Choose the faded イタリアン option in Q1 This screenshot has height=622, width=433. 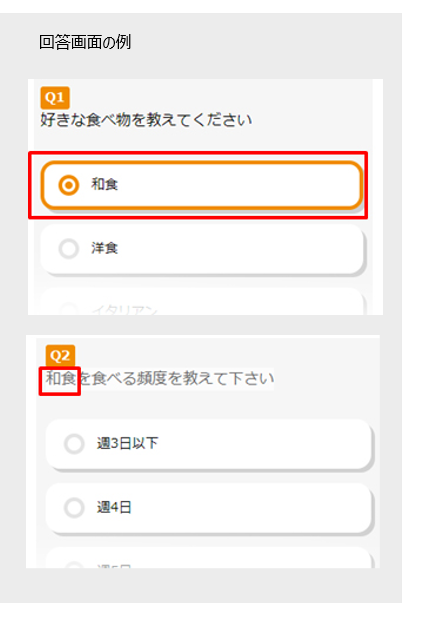(x=202, y=302)
